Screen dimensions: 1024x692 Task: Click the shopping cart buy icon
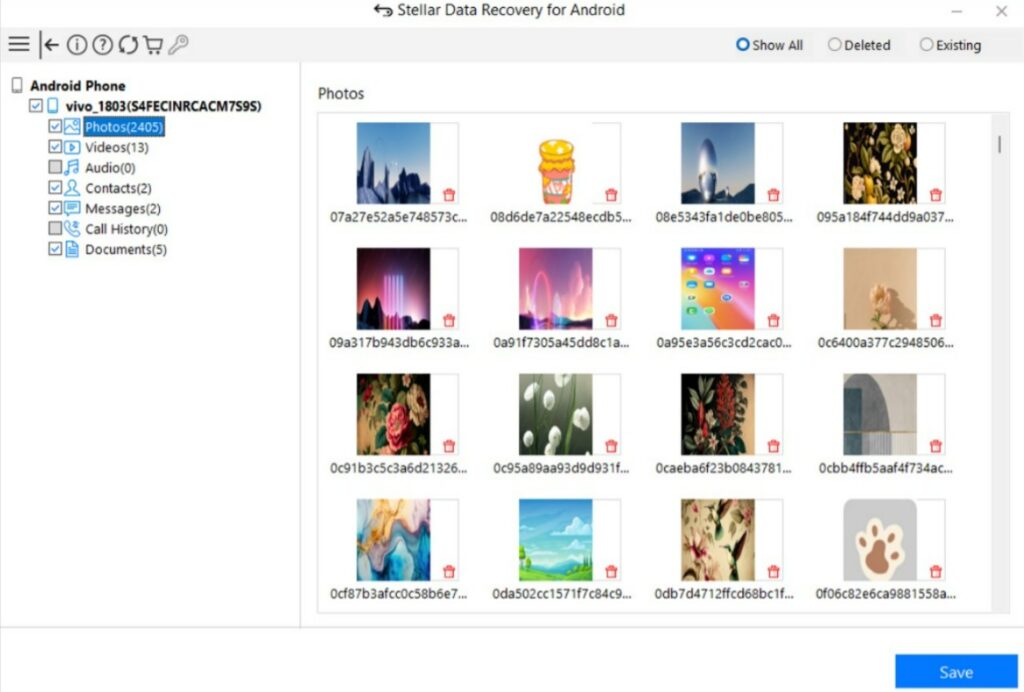pos(153,44)
